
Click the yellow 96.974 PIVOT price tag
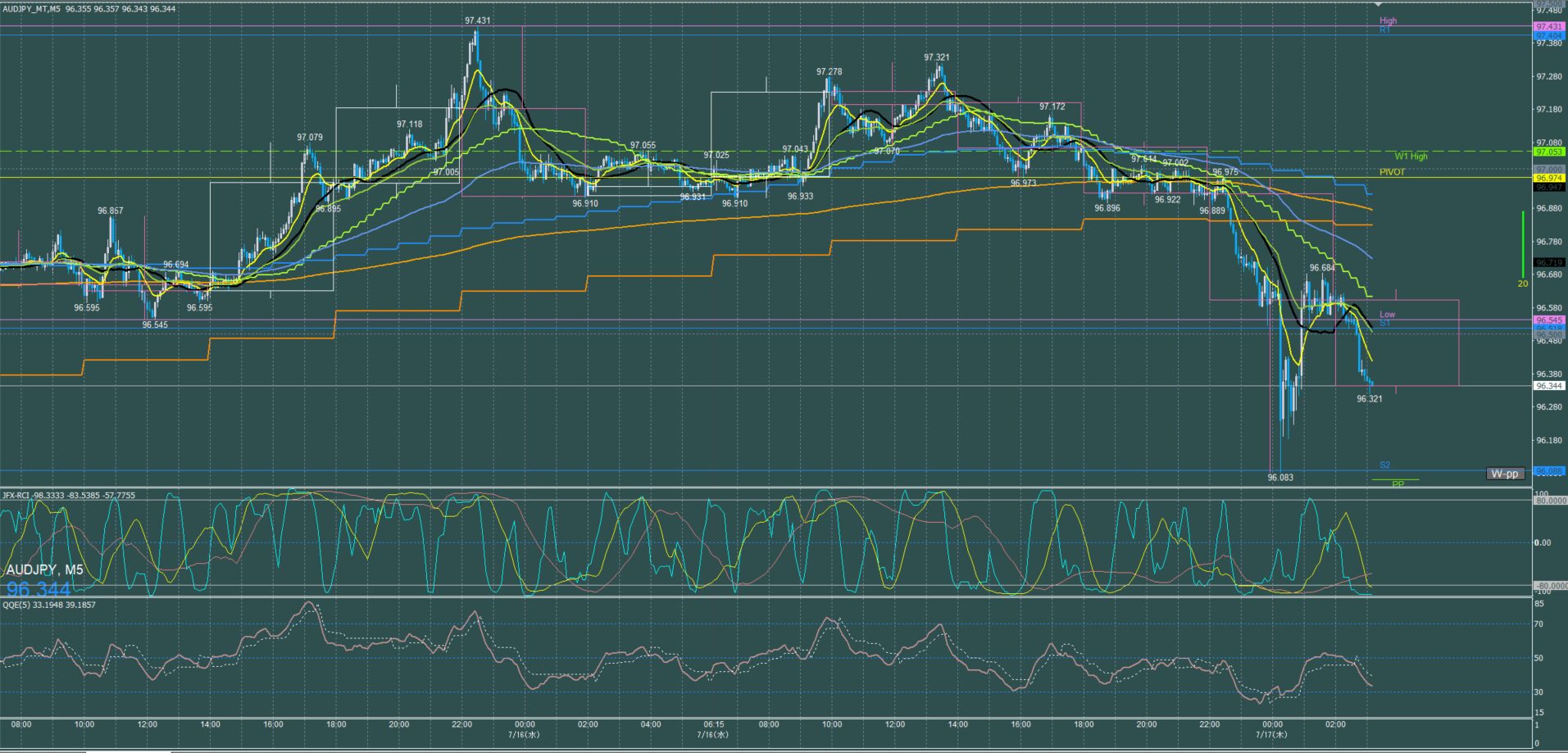pyautogui.click(x=1548, y=178)
